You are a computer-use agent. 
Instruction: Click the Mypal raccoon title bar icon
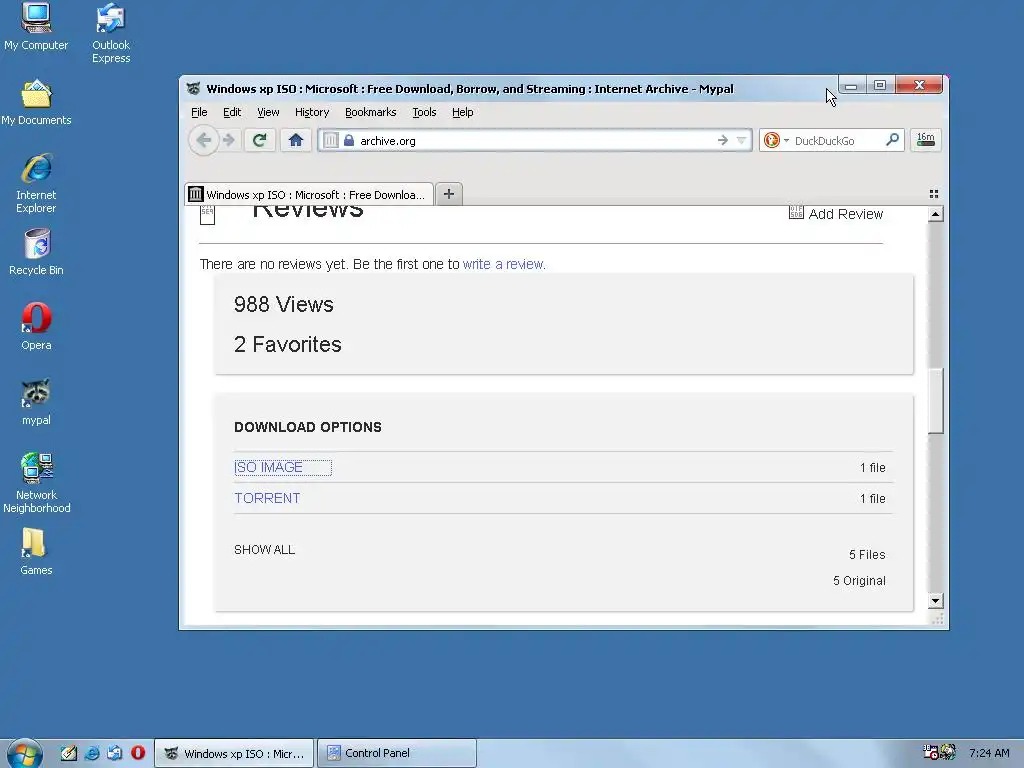(193, 89)
